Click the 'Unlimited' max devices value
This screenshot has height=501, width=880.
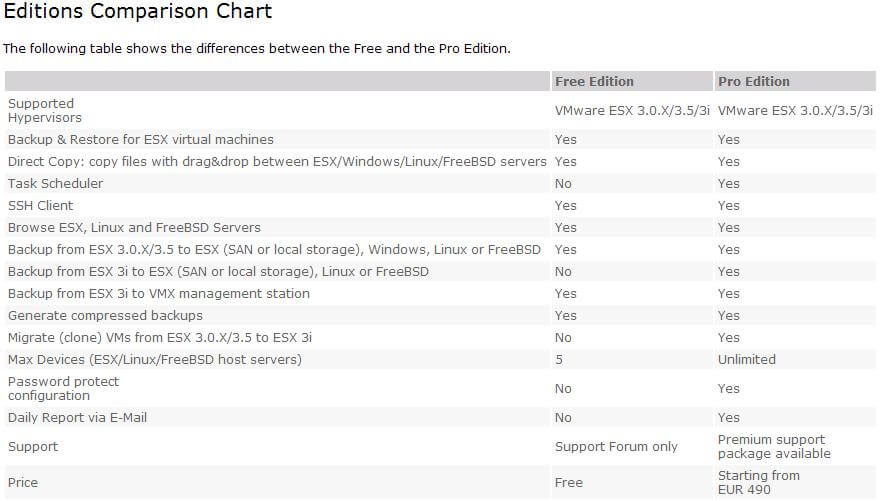746,360
